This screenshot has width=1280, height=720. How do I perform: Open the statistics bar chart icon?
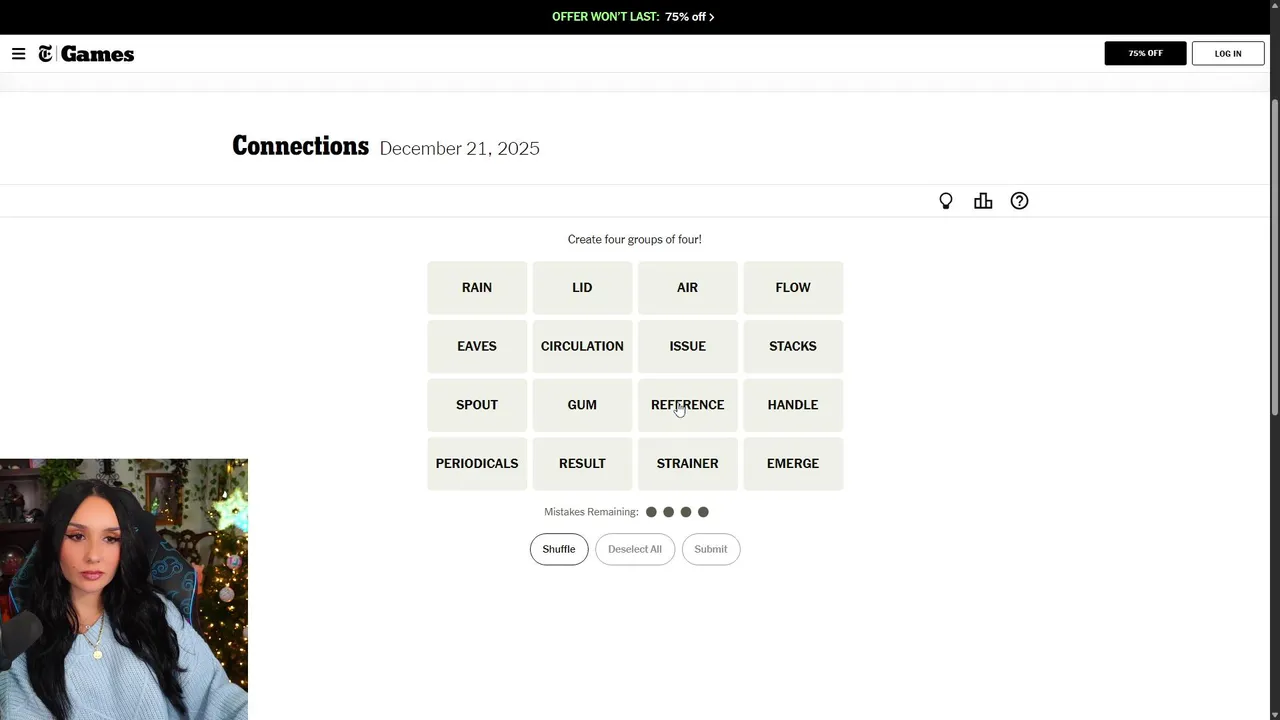pos(983,201)
